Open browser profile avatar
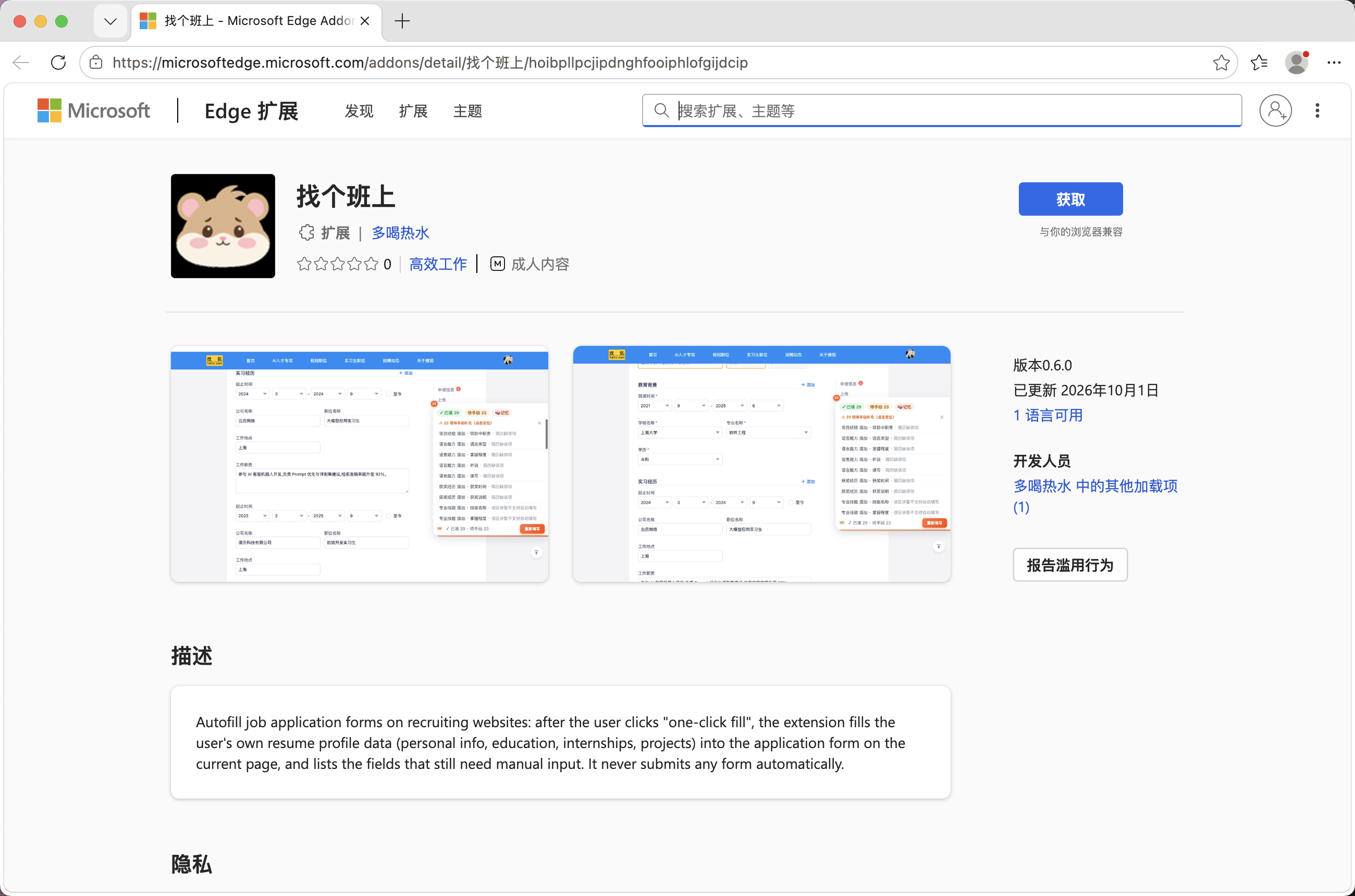This screenshot has height=896, width=1355. tap(1297, 63)
